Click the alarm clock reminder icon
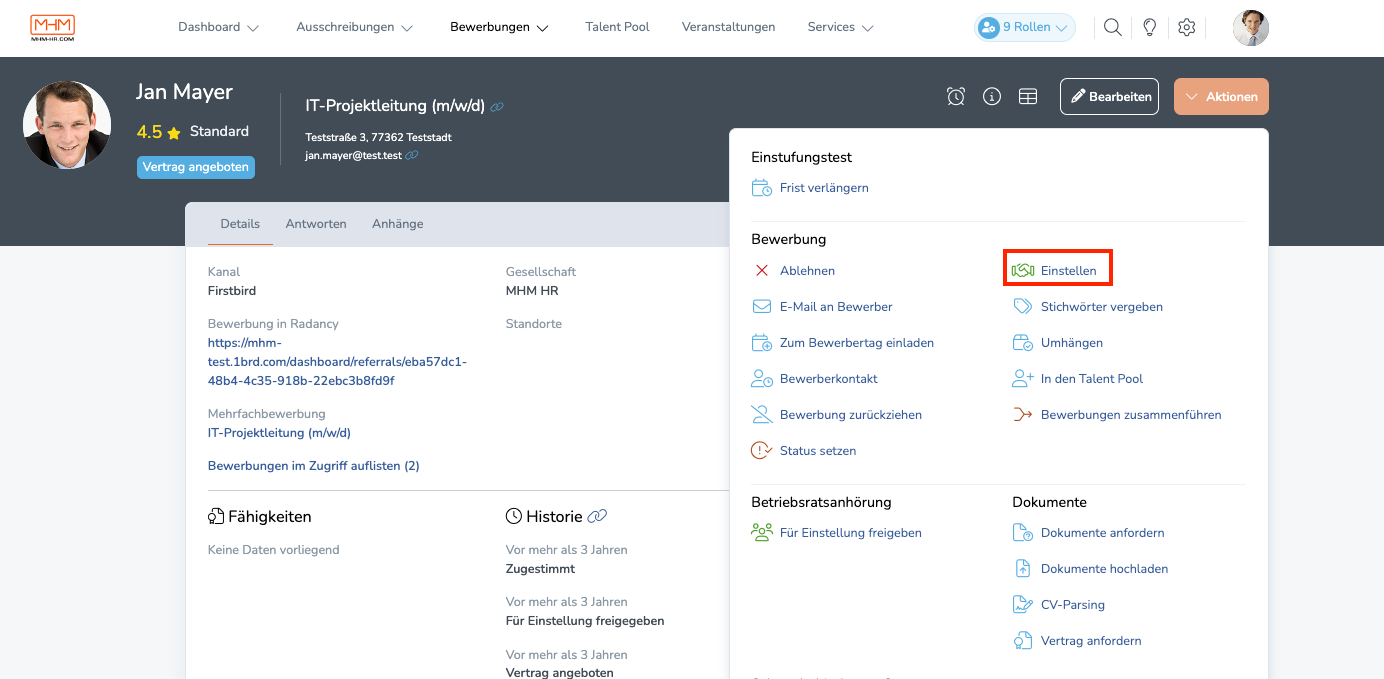 tap(956, 97)
